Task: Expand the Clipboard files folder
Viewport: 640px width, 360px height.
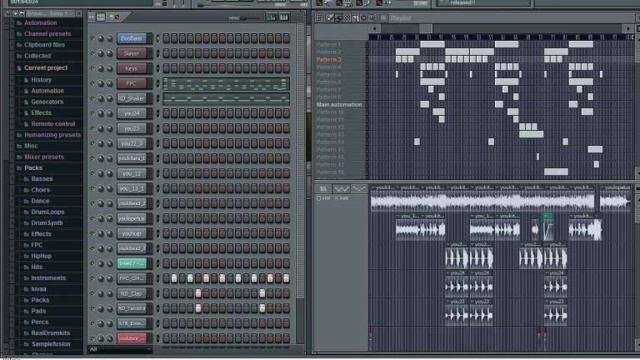Action: (44, 45)
